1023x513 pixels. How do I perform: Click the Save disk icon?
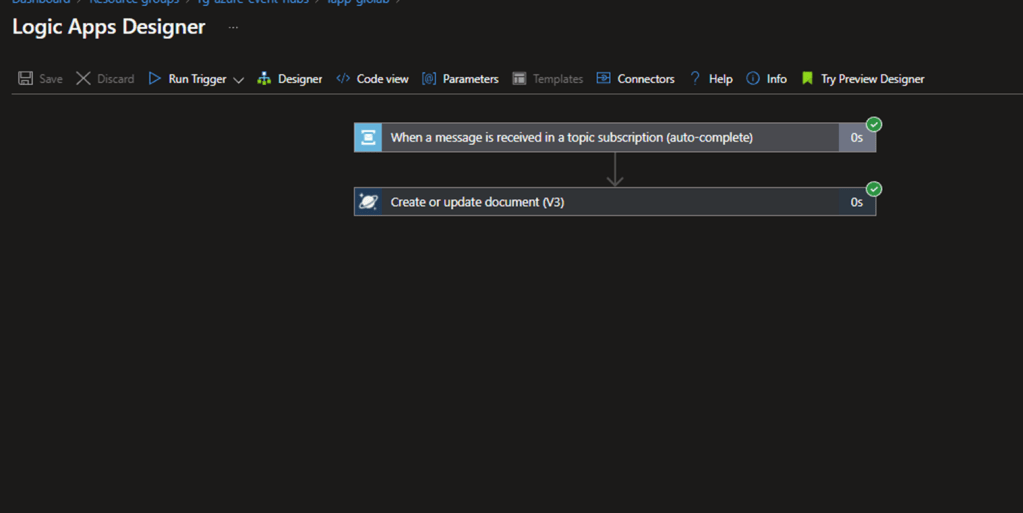[x=26, y=79]
